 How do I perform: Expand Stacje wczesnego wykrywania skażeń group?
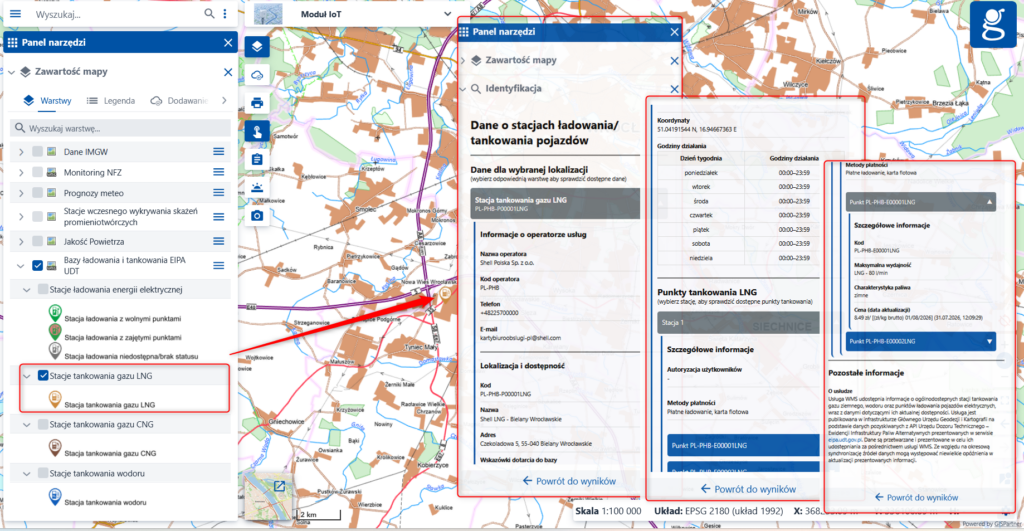tap(21, 216)
